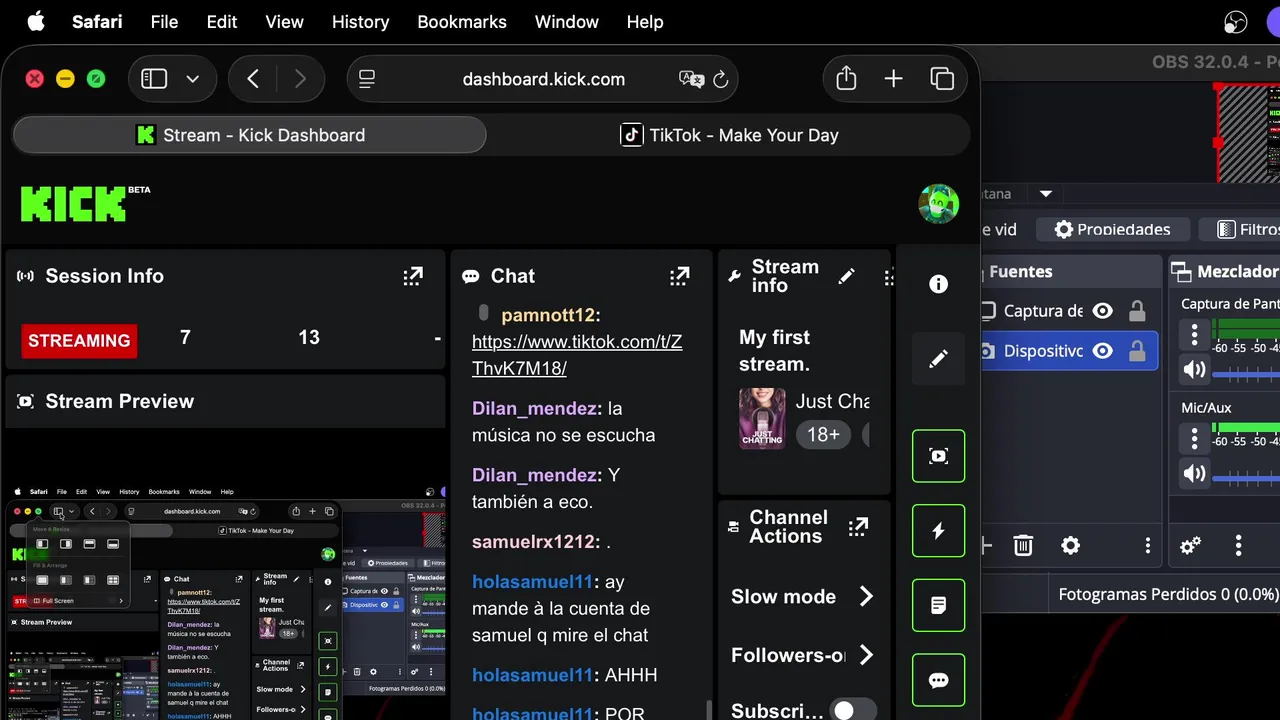Go back to previous page in Safari
Viewport: 1280px width, 720px height.
[x=253, y=79]
